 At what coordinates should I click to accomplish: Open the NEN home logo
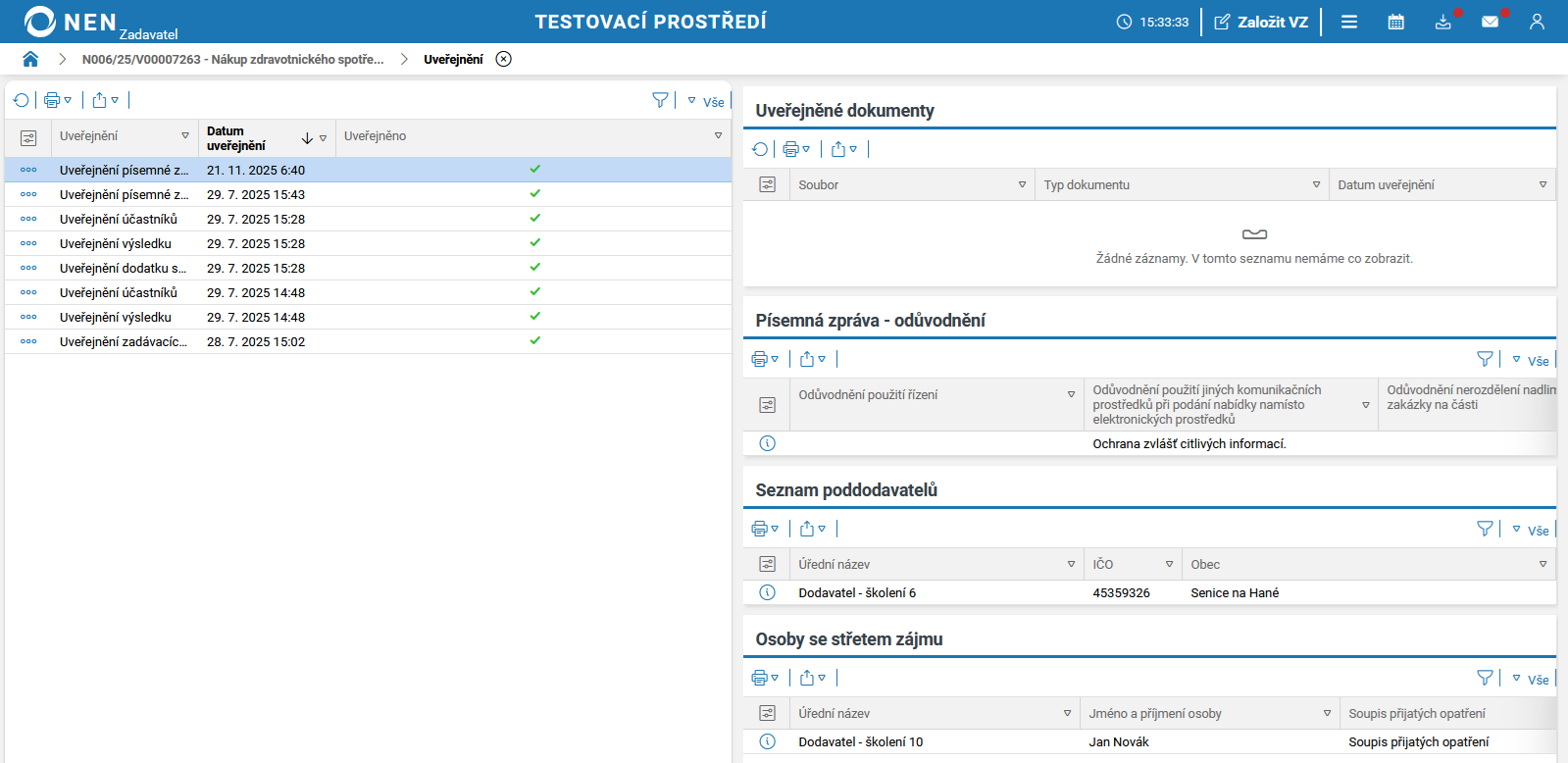(x=71, y=22)
